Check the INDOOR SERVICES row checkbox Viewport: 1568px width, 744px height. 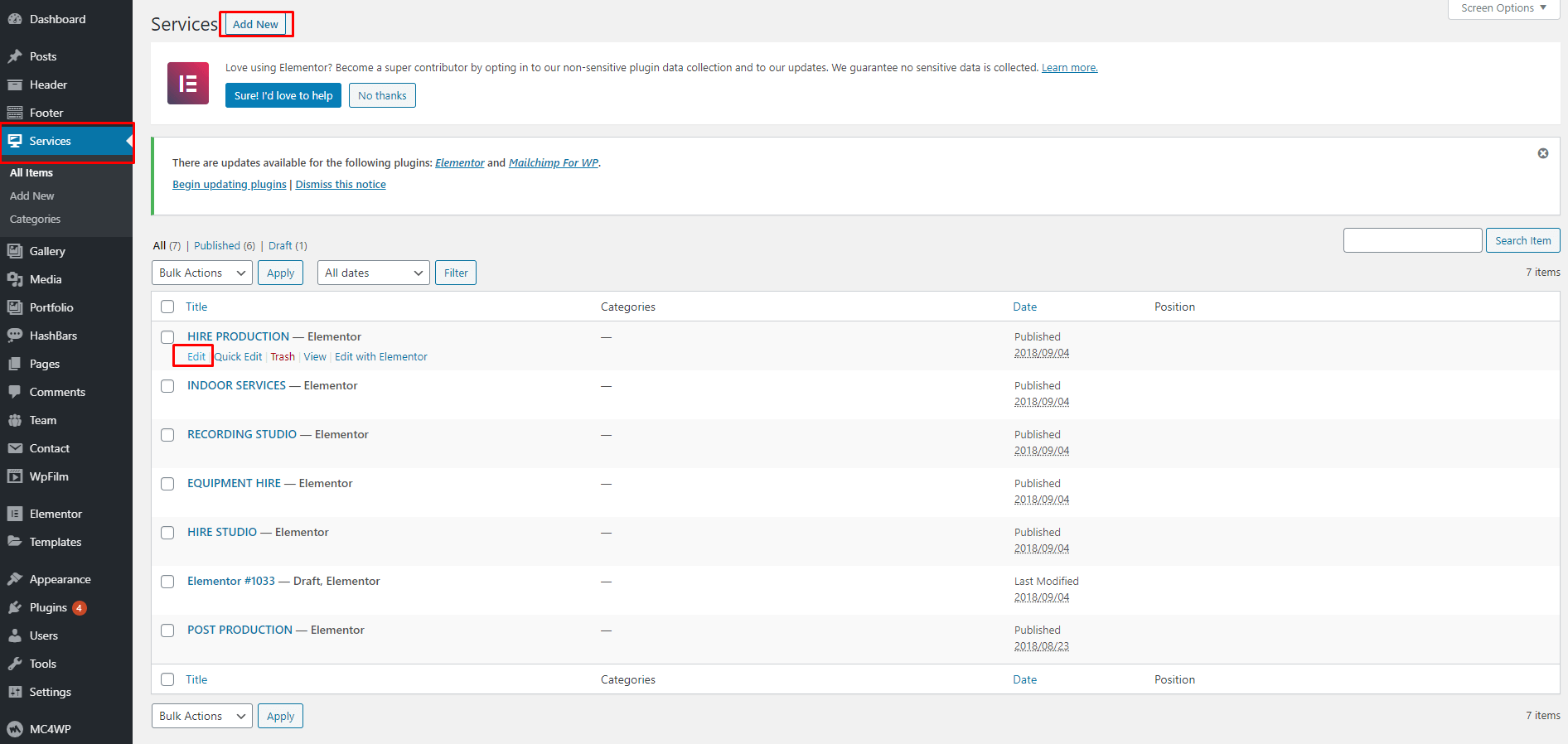click(167, 386)
